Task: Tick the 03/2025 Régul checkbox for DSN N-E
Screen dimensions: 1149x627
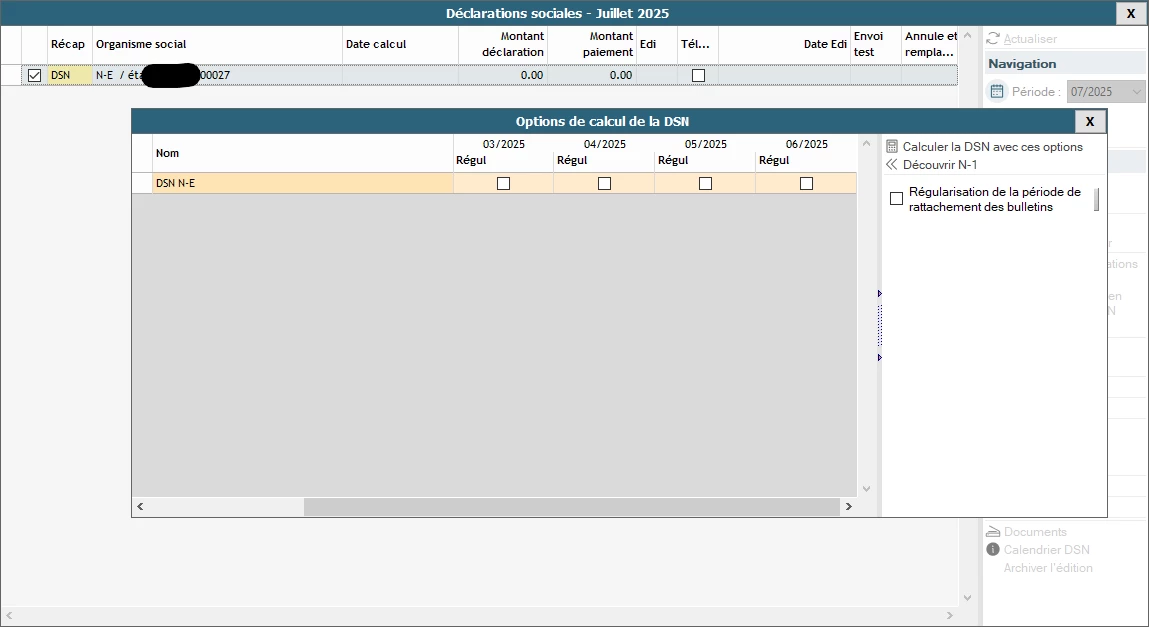Action: click(503, 183)
